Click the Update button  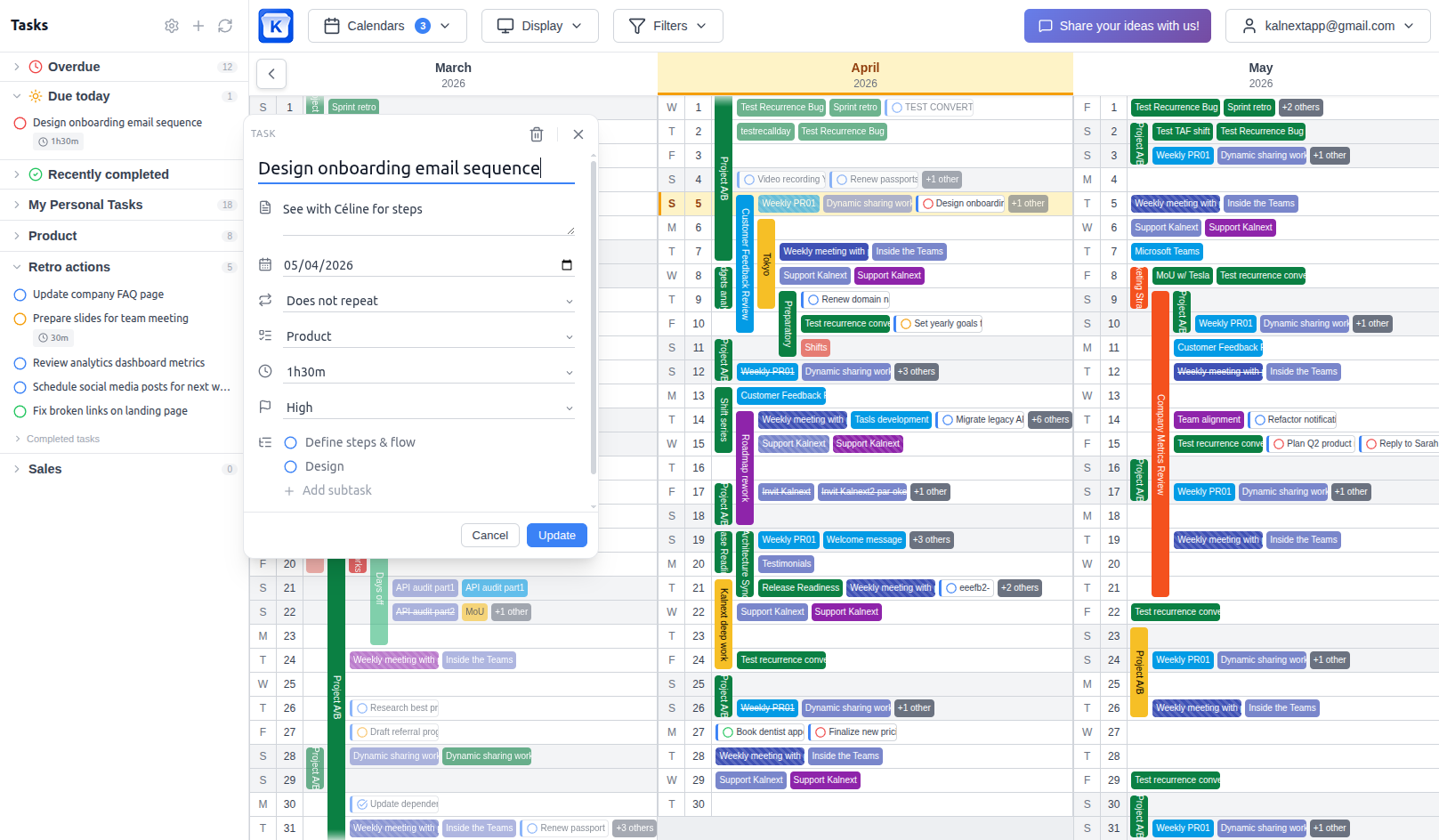pos(556,535)
